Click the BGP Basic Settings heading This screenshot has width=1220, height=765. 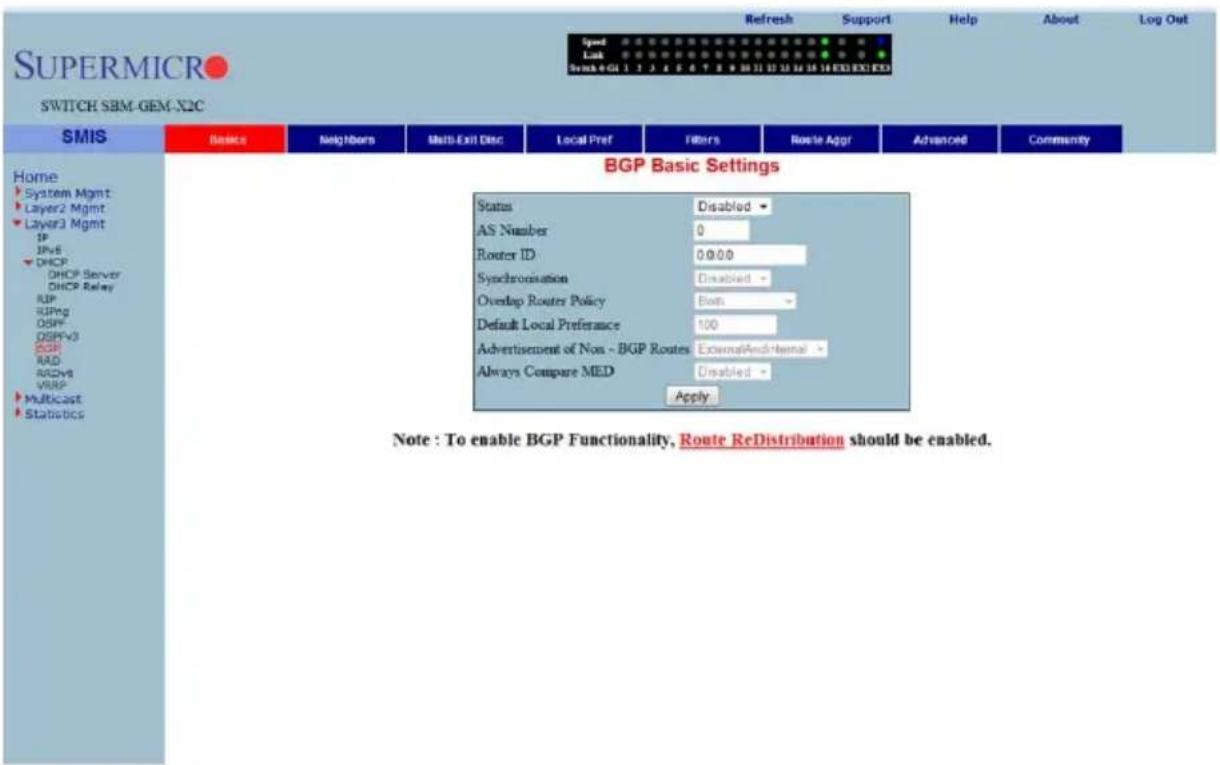click(x=691, y=168)
